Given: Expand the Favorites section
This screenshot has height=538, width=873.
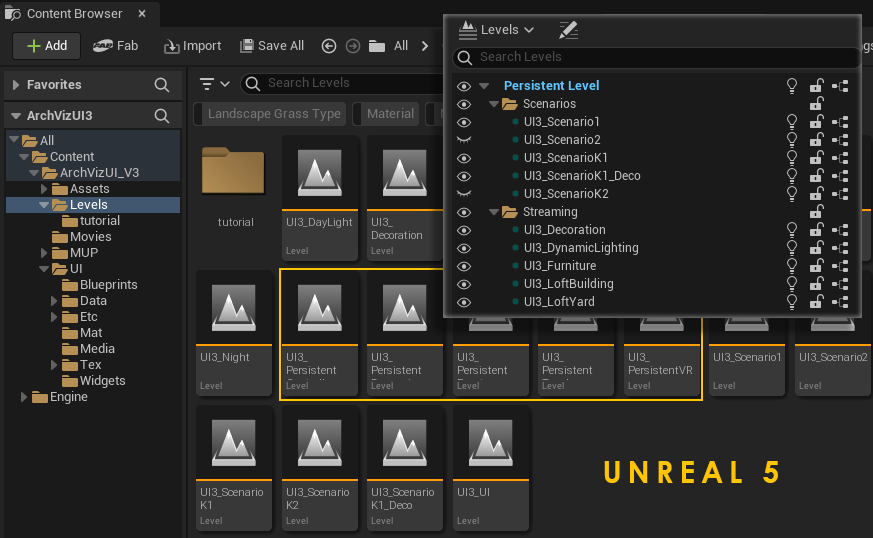Looking at the screenshot, I should point(16,85).
